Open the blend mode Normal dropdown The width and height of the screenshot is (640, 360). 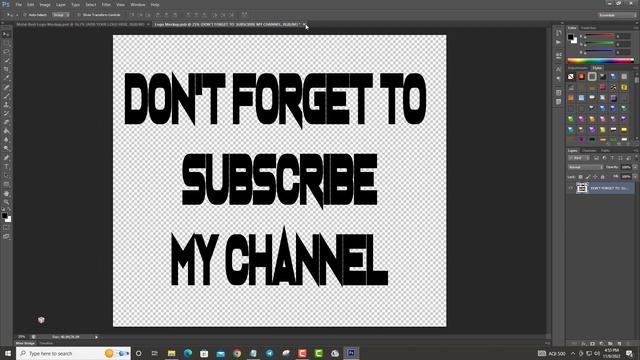(585, 167)
